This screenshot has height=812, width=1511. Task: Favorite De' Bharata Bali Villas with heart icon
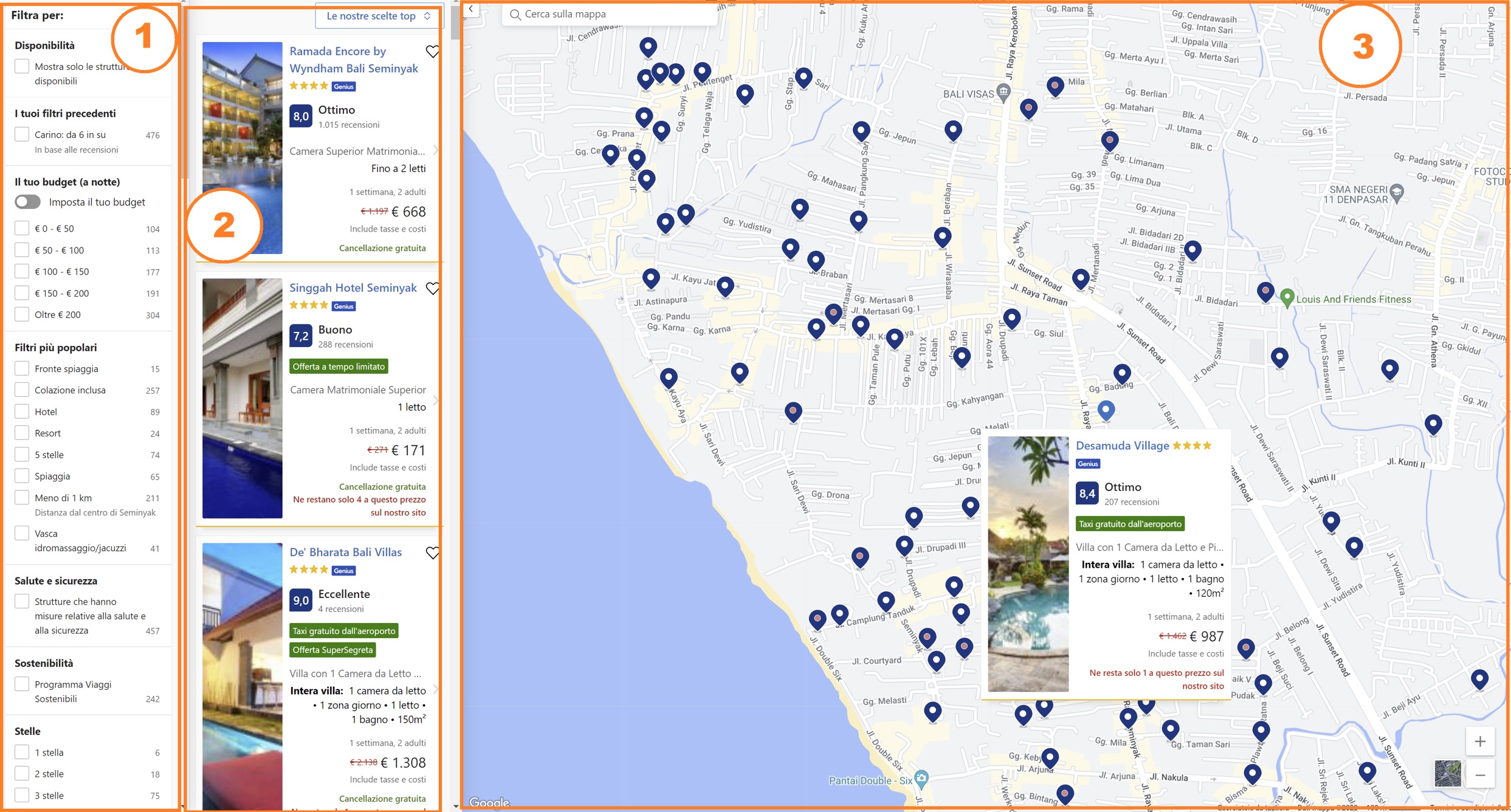coord(433,553)
